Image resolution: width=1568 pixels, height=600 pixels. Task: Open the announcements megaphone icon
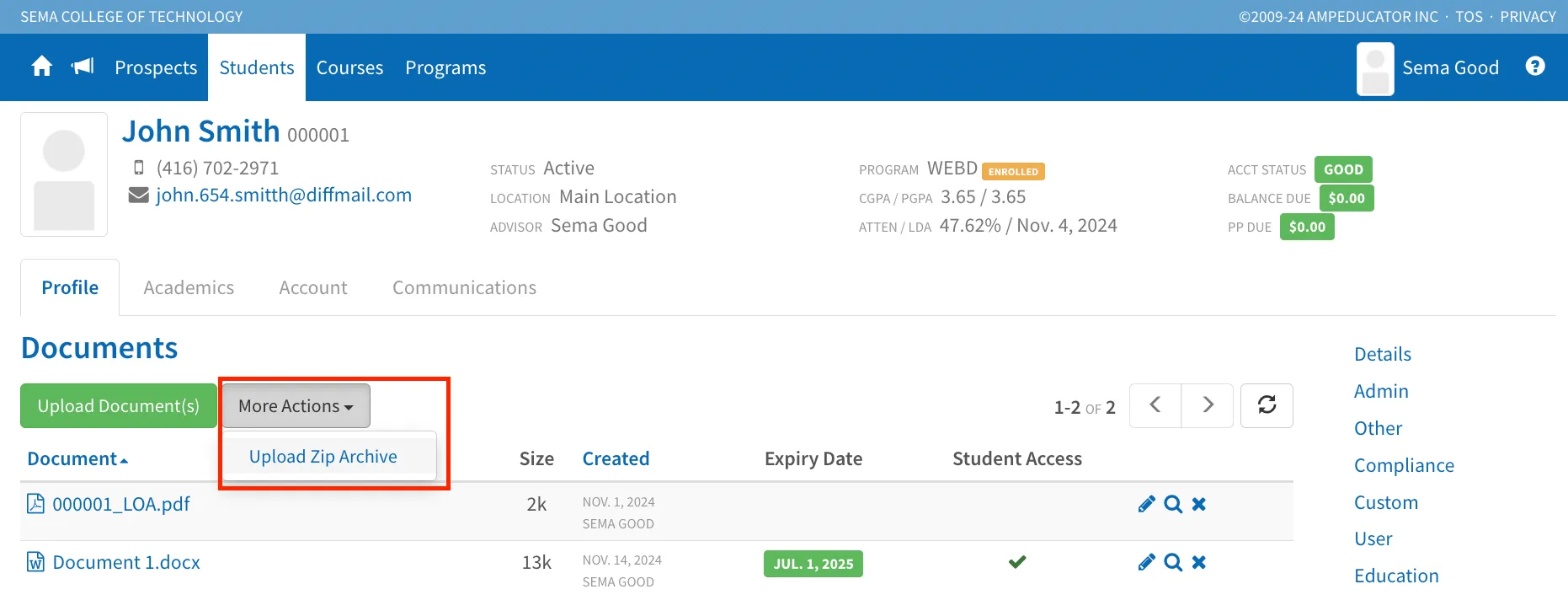pyautogui.click(x=83, y=67)
